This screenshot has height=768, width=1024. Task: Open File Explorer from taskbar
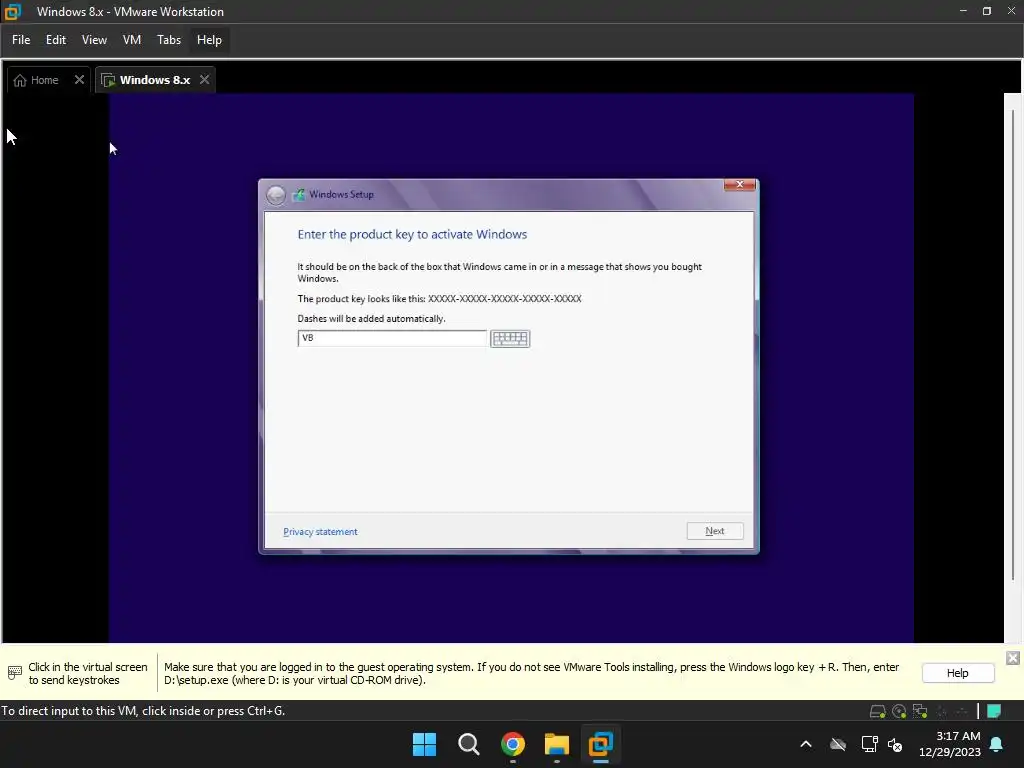(557, 744)
